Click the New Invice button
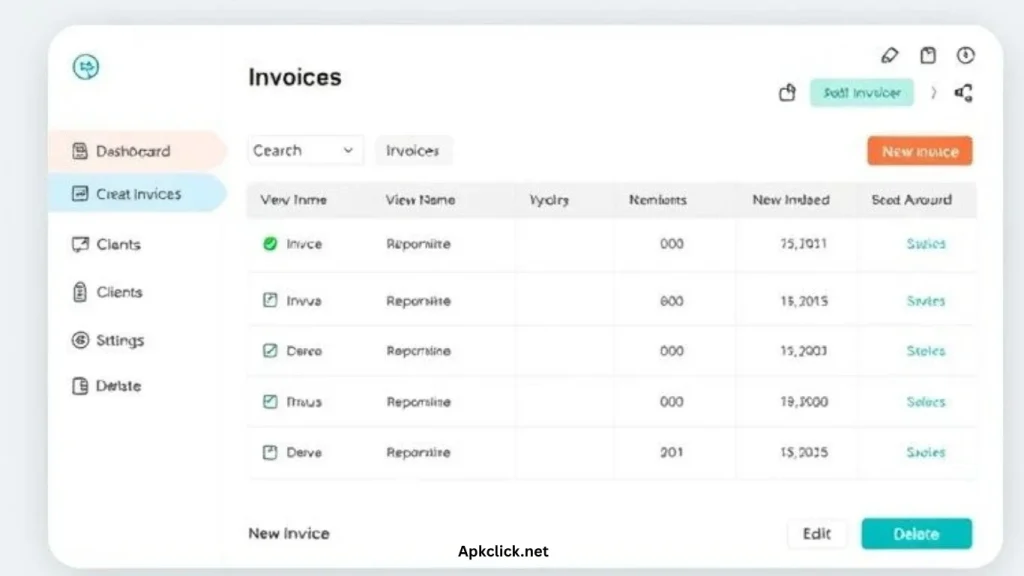The height and width of the screenshot is (576, 1024). point(919,150)
